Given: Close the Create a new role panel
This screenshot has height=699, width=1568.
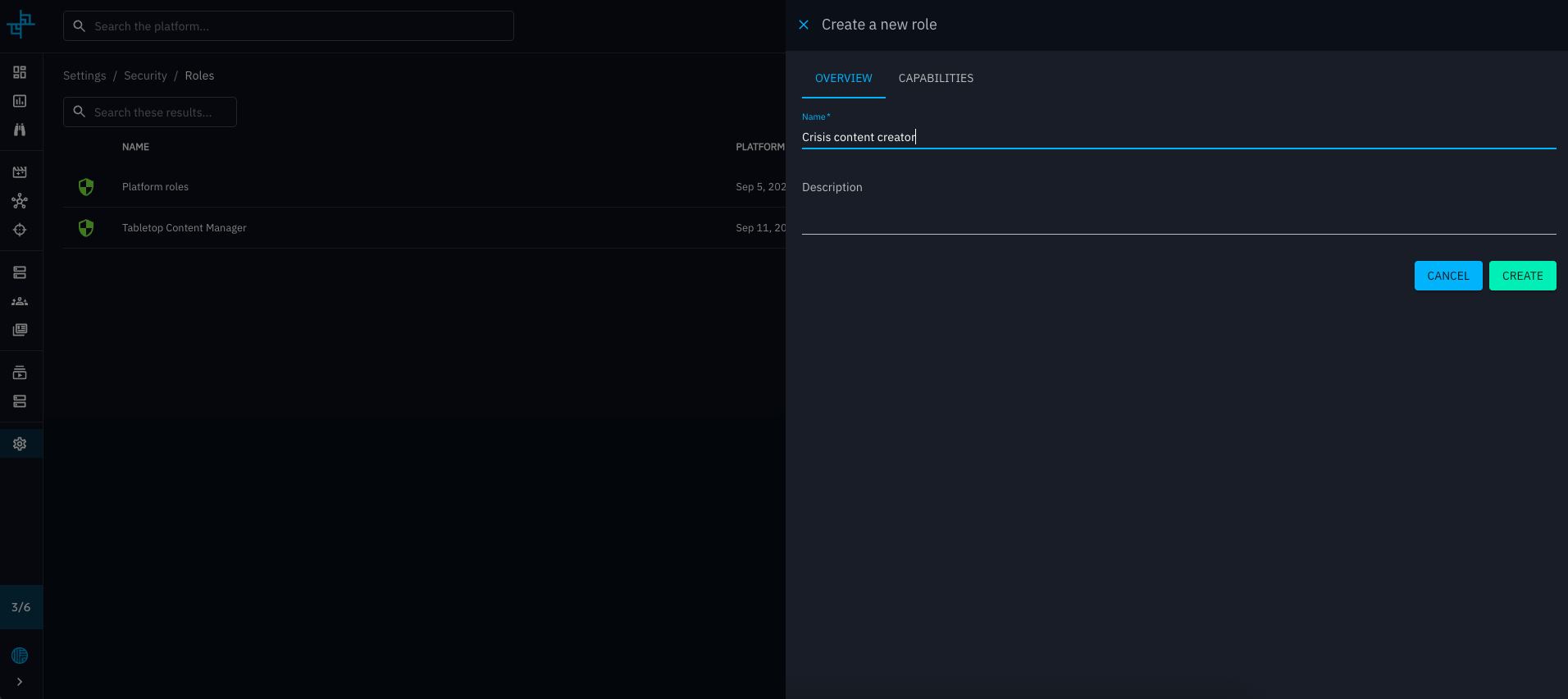Looking at the screenshot, I should coord(804,25).
